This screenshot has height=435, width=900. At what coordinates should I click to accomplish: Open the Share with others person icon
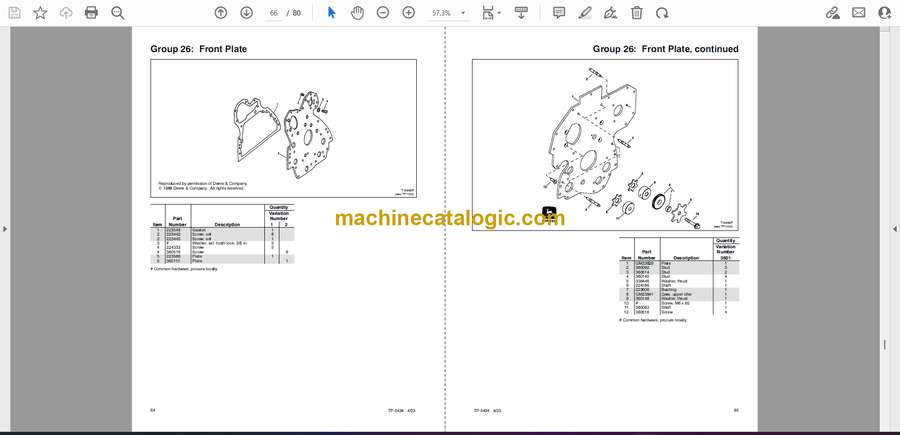point(885,13)
